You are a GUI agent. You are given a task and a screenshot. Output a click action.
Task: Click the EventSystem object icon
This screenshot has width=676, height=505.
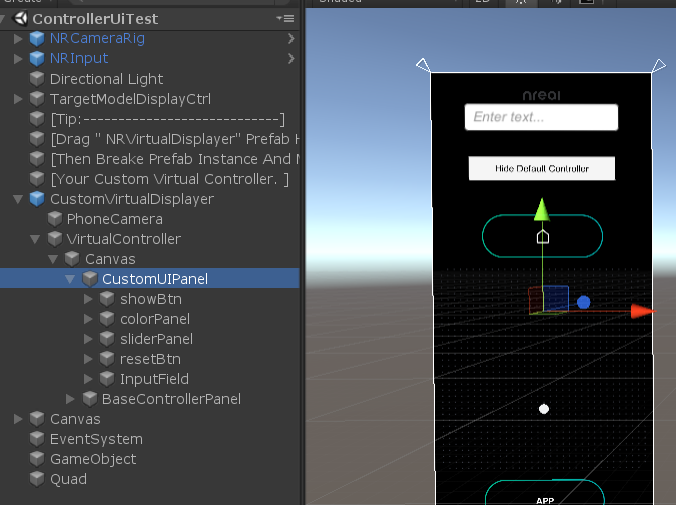click(x=37, y=439)
